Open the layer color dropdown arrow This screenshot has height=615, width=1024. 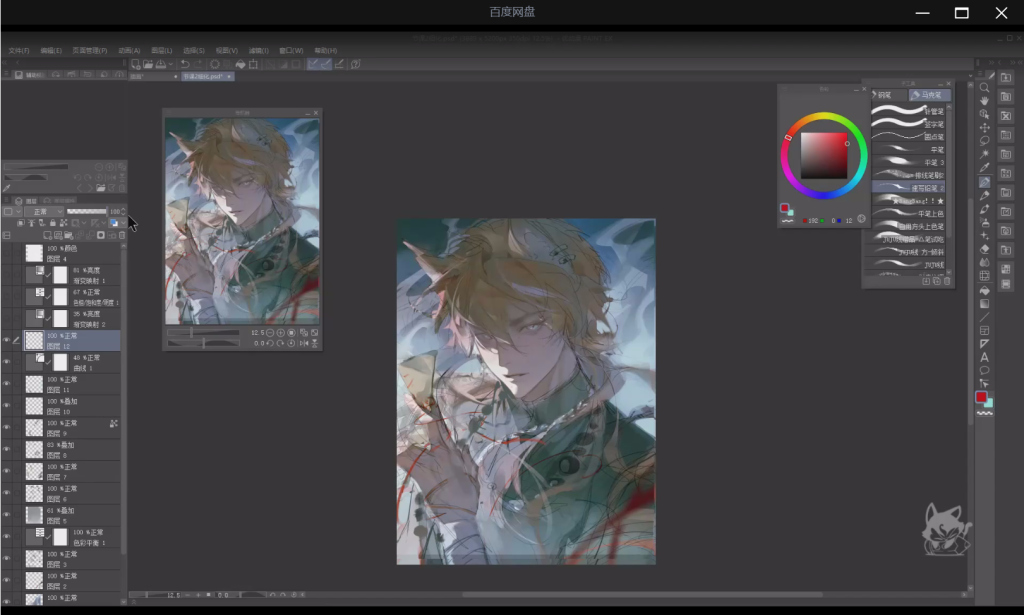(x=122, y=222)
